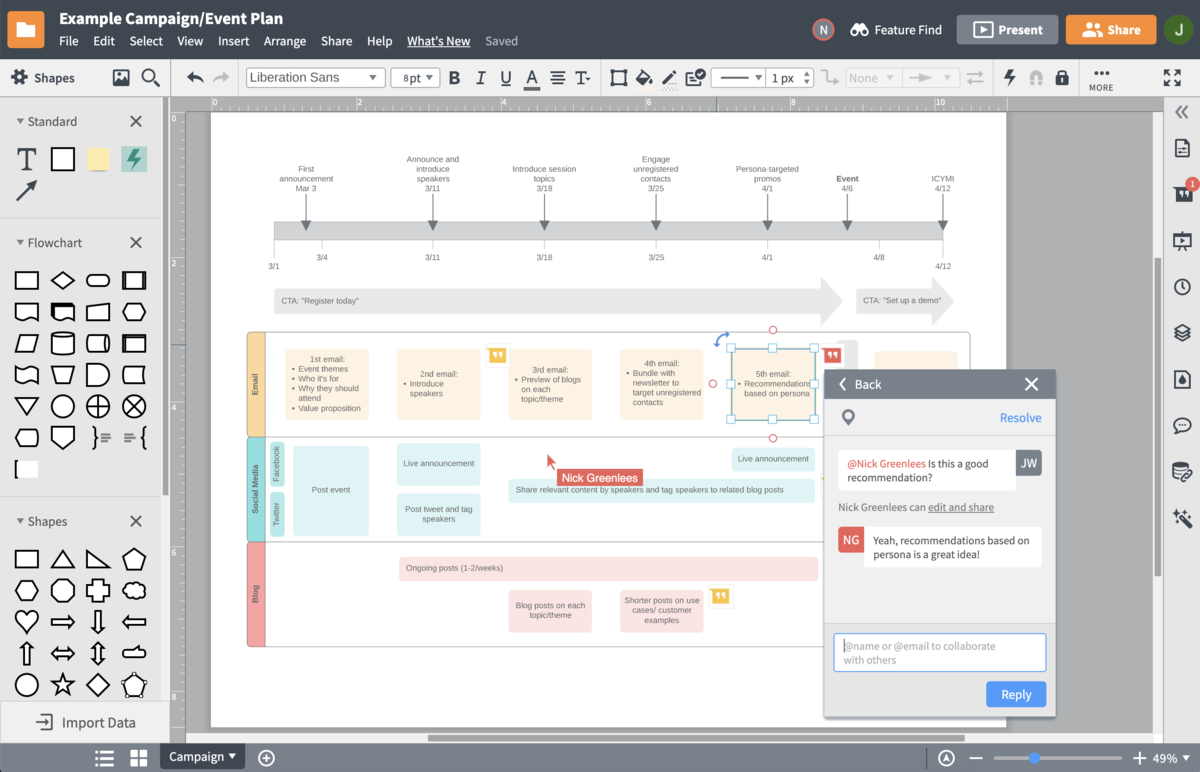Open shape search with the magnifying glass
1200x772 pixels.
click(150, 76)
